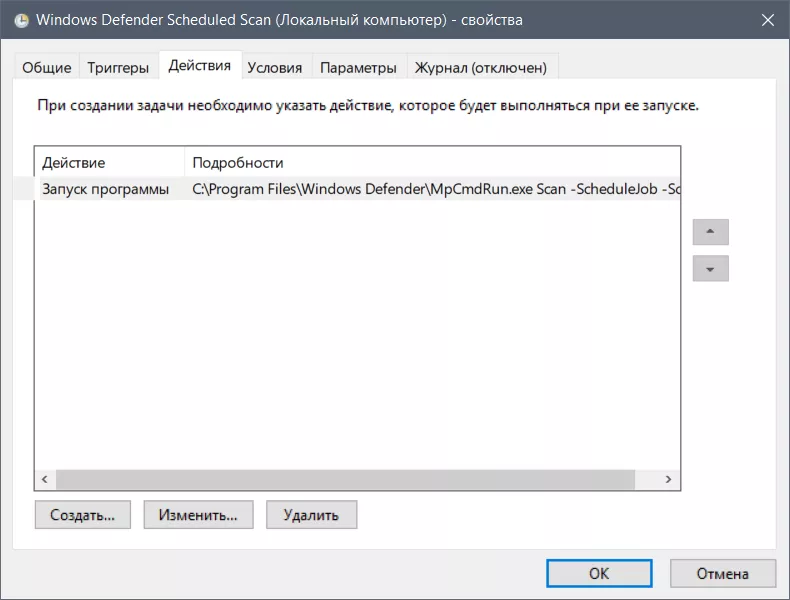Screen dimensions: 790x600
Task: Show the Журнал (отключен) tab
Action: tap(481, 68)
